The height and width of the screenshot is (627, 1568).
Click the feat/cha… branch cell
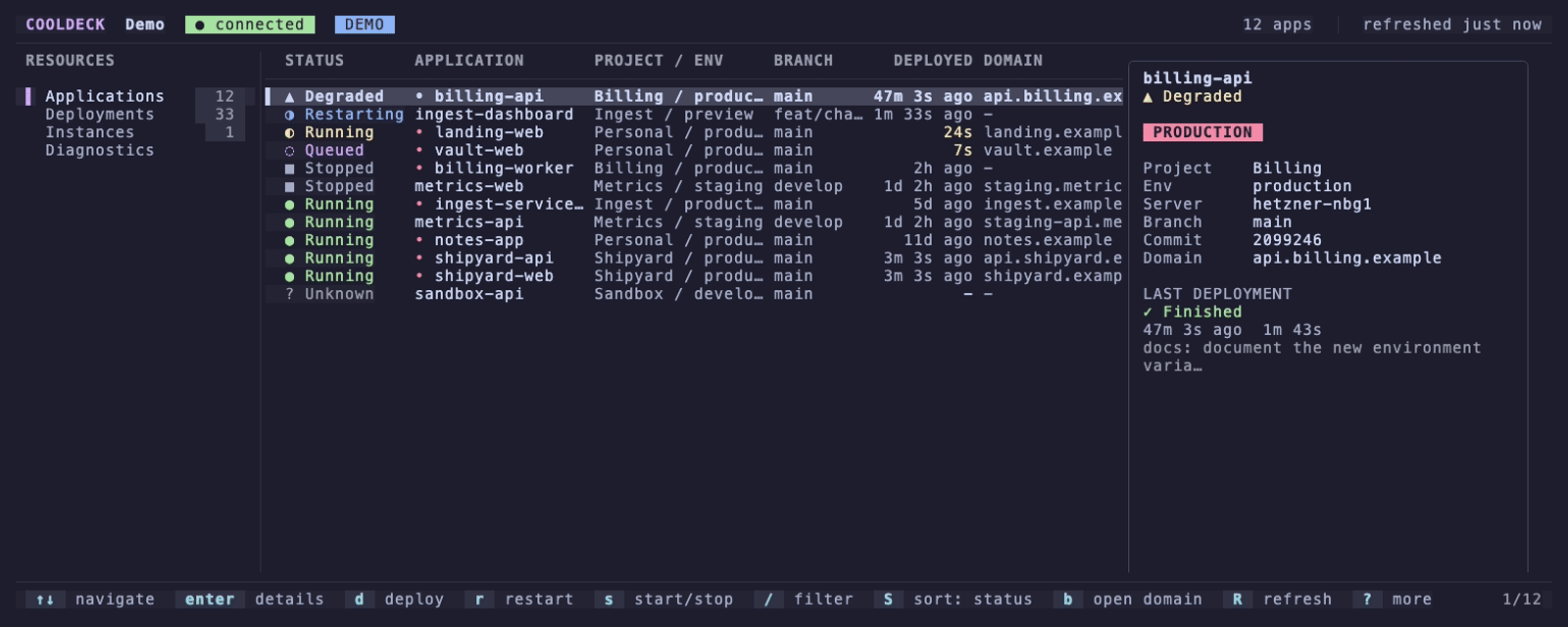818,115
